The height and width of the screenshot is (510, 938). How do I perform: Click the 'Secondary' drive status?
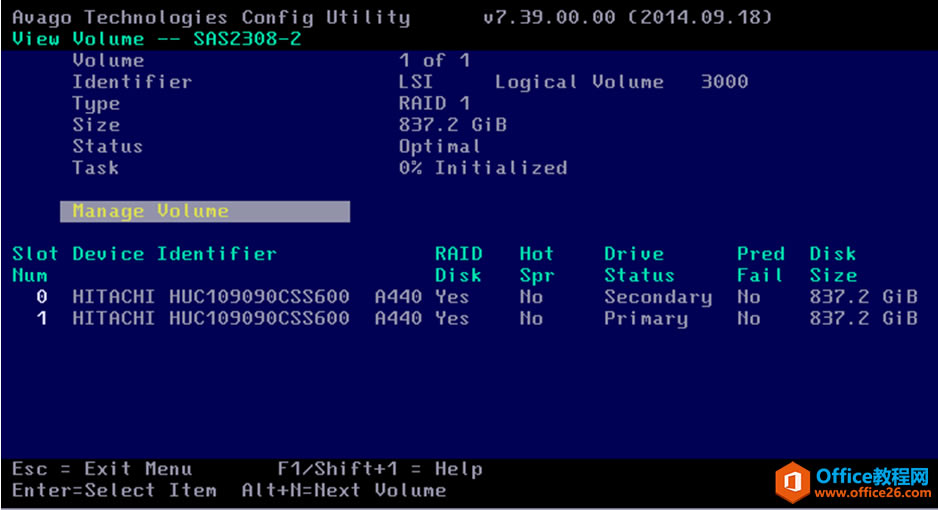pyautogui.click(x=658, y=298)
